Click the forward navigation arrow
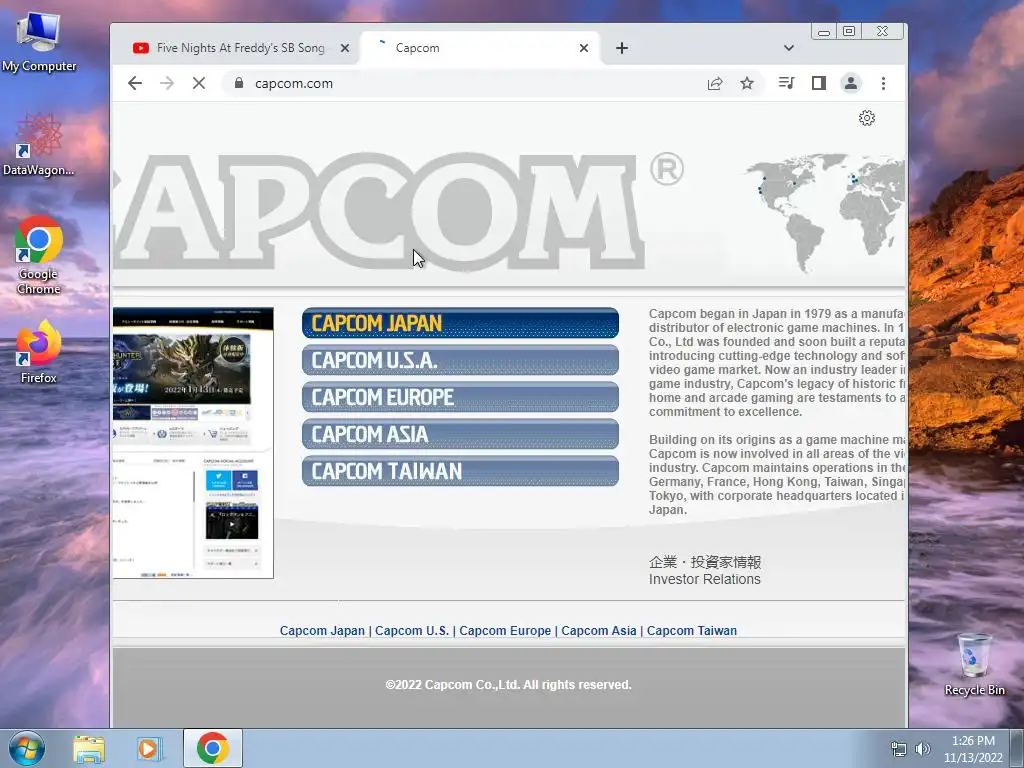 [x=167, y=83]
